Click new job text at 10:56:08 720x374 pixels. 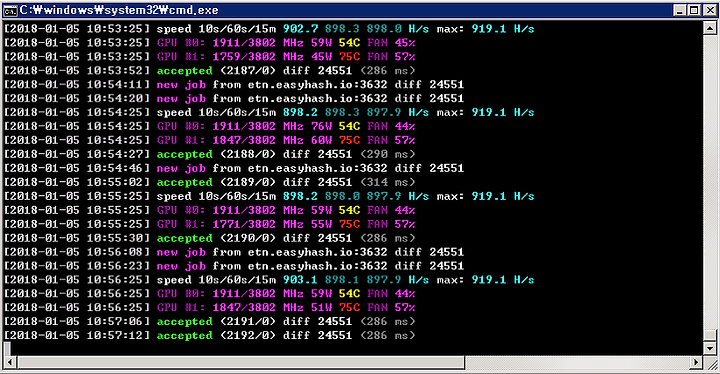pos(181,252)
